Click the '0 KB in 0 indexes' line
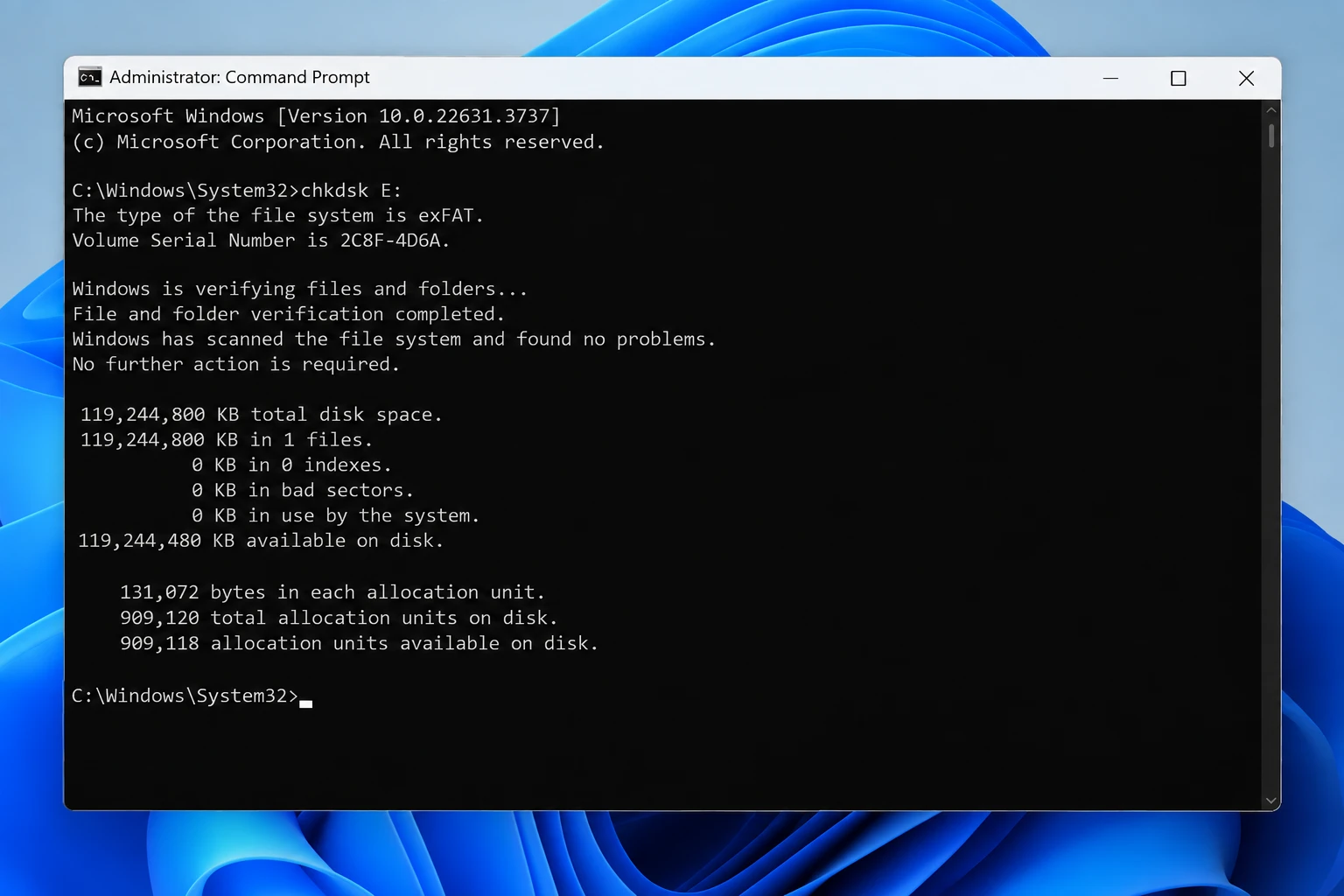The height and width of the screenshot is (896, 1344). pyautogui.click(x=291, y=465)
